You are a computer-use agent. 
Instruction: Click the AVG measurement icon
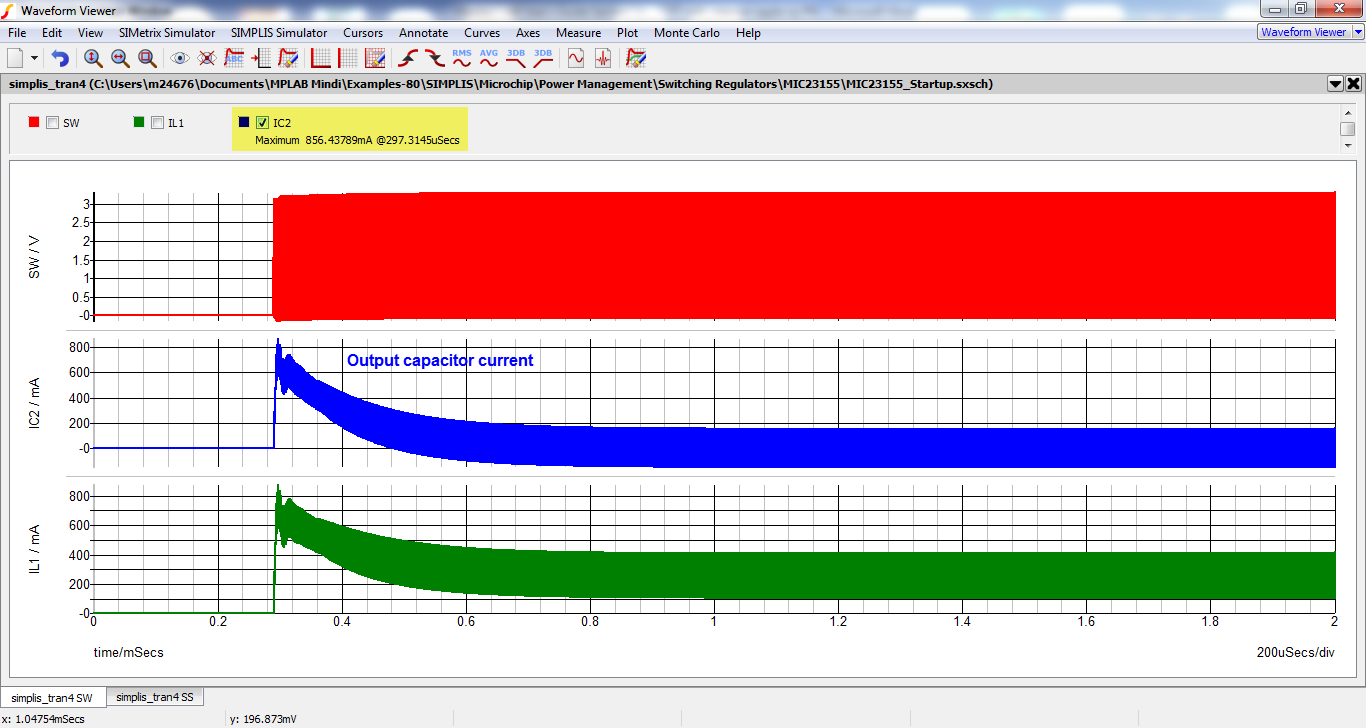tap(488, 58)
